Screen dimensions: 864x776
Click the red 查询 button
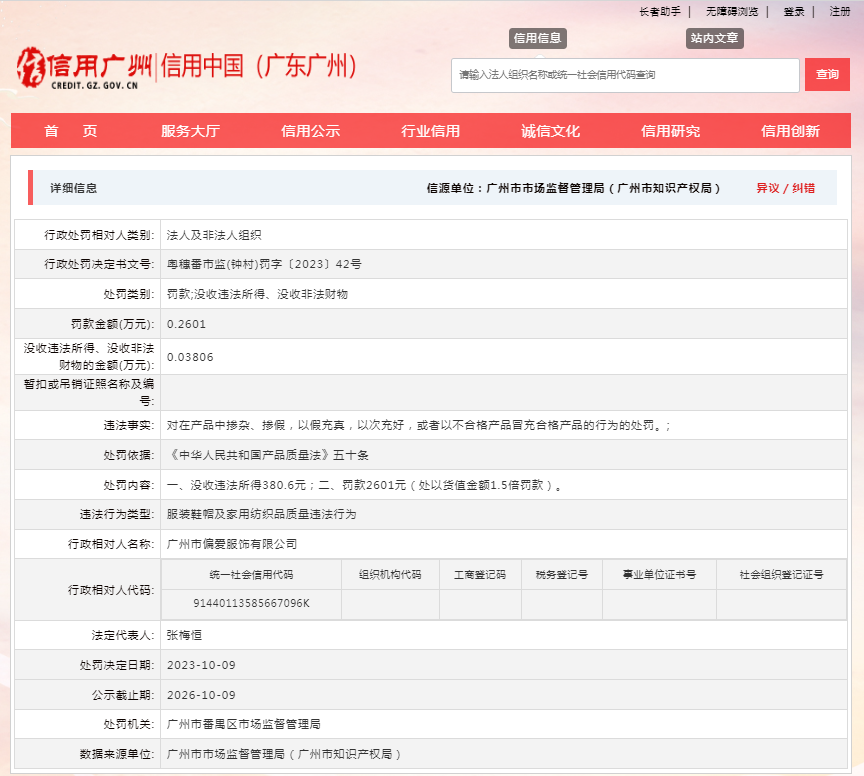827,74
